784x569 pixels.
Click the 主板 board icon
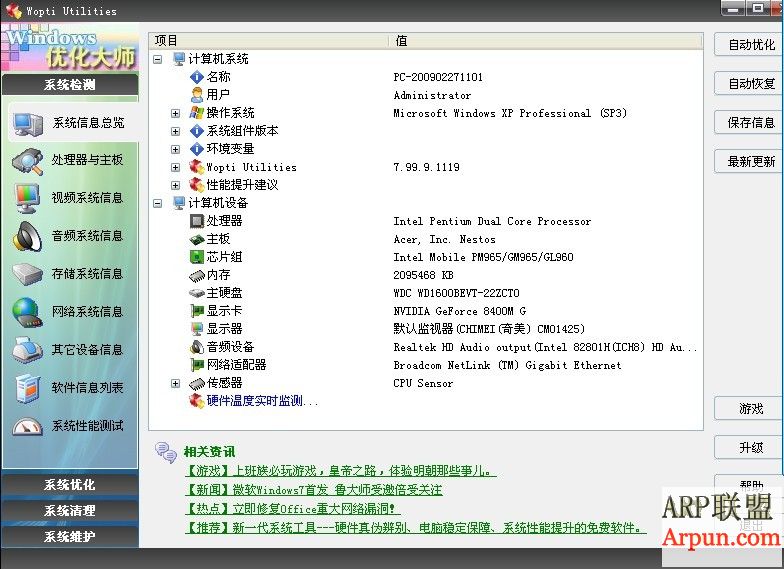(197, 240)
